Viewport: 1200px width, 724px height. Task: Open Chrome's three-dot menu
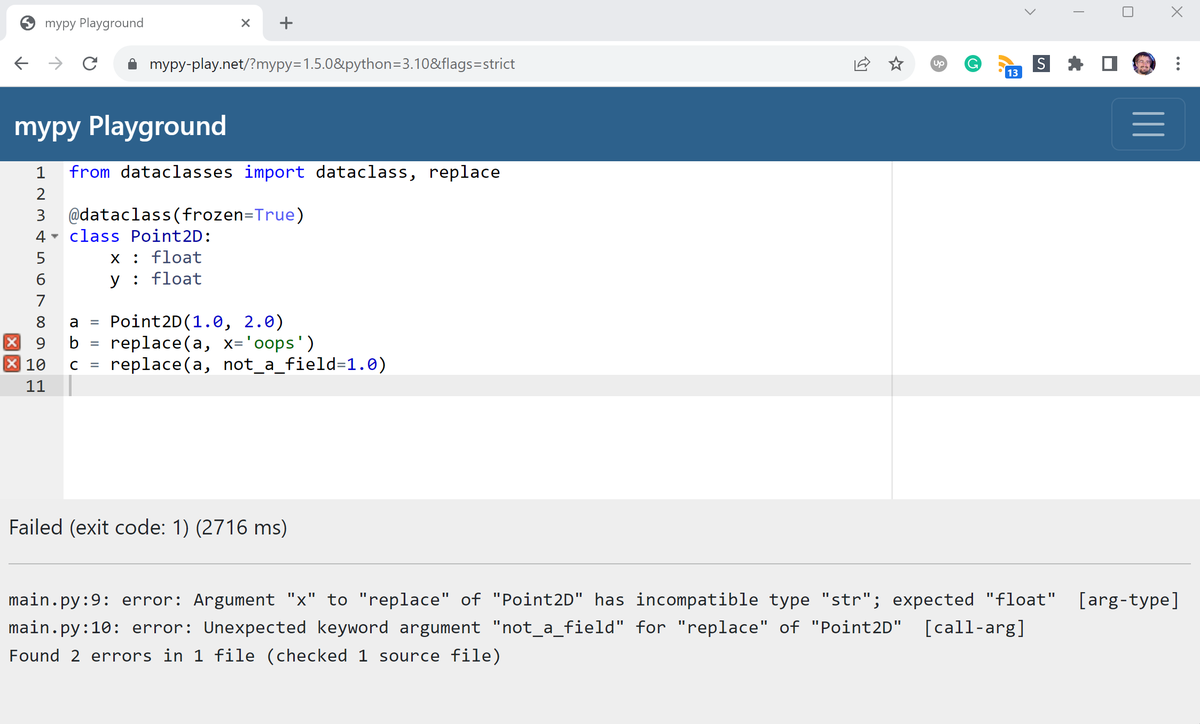click(x=1179, y=64)
